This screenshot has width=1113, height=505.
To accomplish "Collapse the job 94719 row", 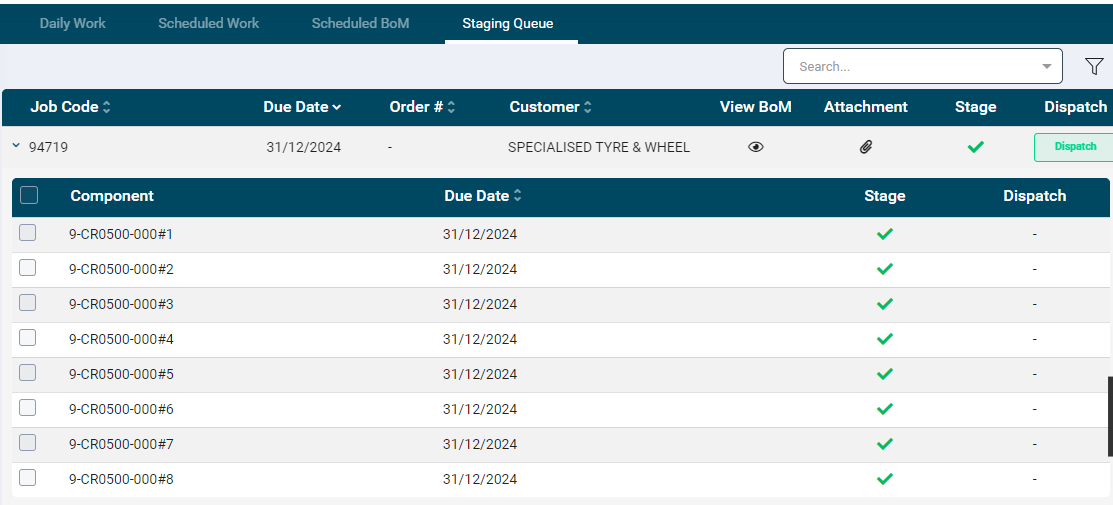I will pos(16,146).
